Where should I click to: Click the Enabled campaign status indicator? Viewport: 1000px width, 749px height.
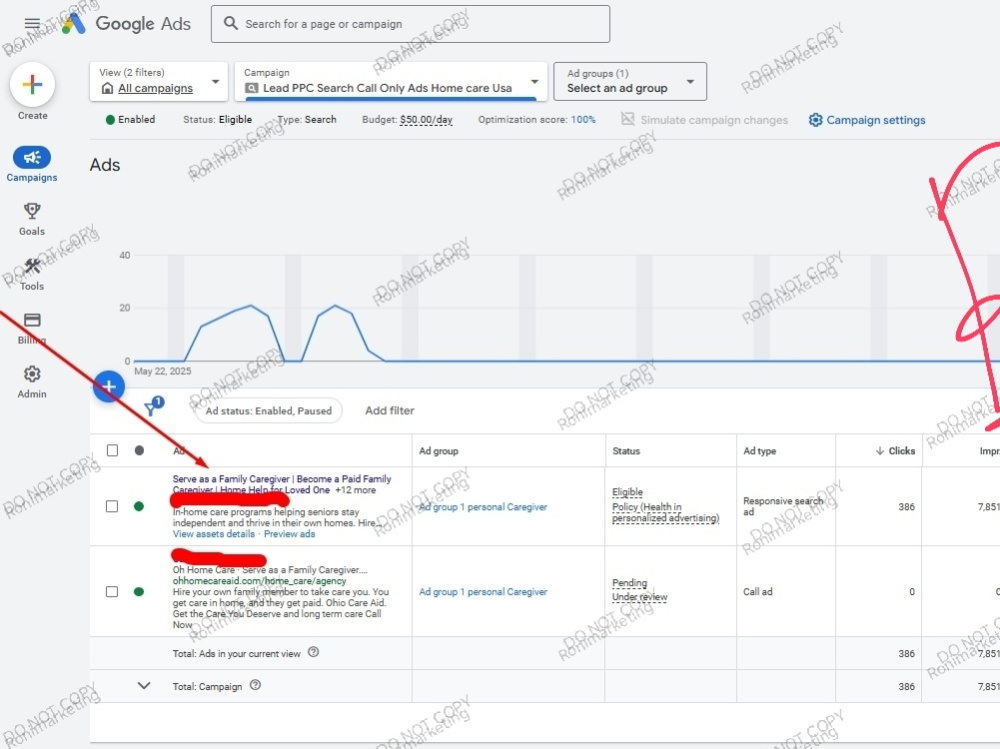(x=130, y=119)
